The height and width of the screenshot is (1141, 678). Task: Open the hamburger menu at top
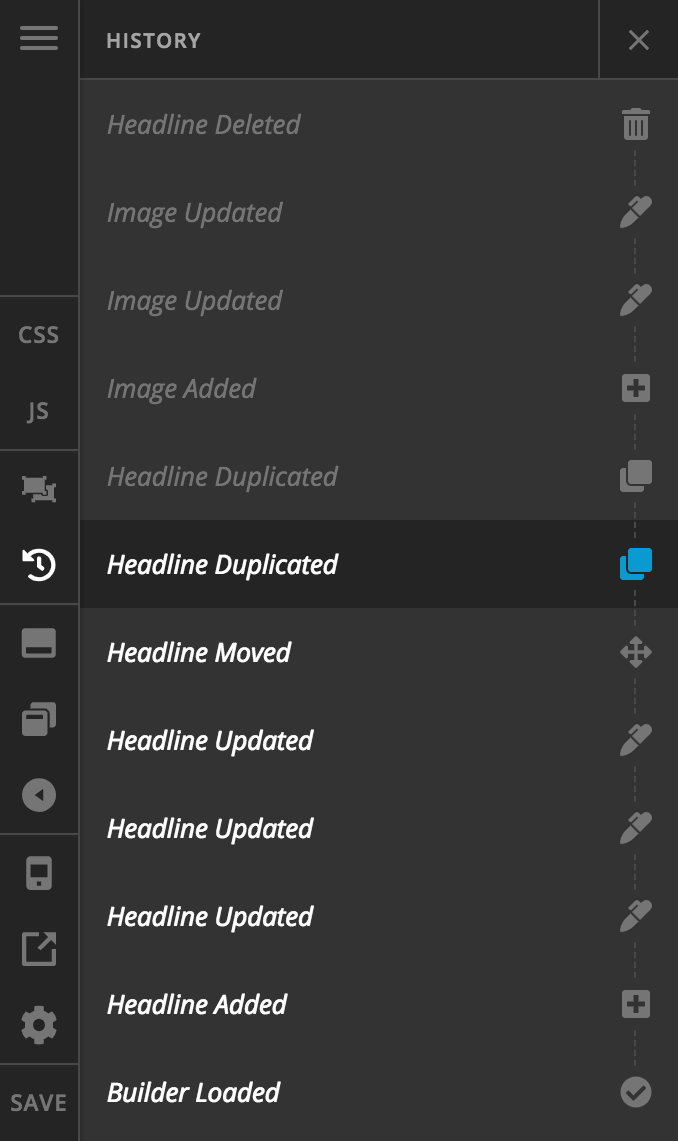38,39
